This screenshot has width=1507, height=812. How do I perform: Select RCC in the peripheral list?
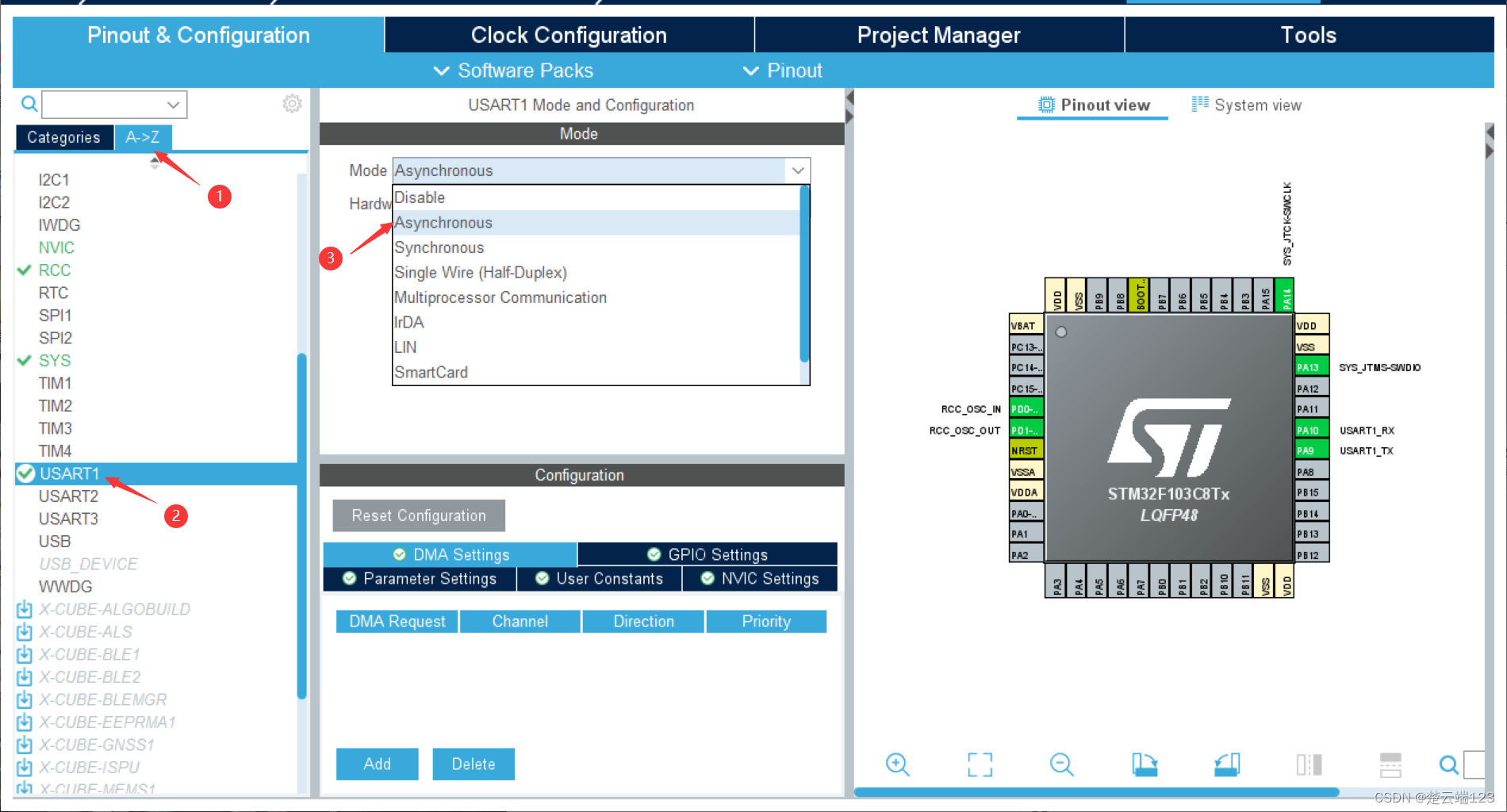coord(55,270)
